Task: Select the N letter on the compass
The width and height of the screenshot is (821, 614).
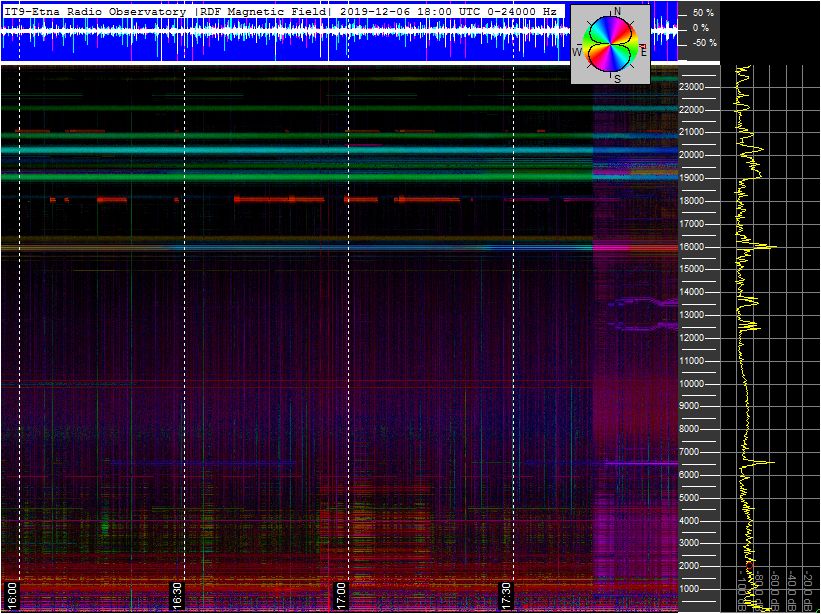Action: point(617,11)
